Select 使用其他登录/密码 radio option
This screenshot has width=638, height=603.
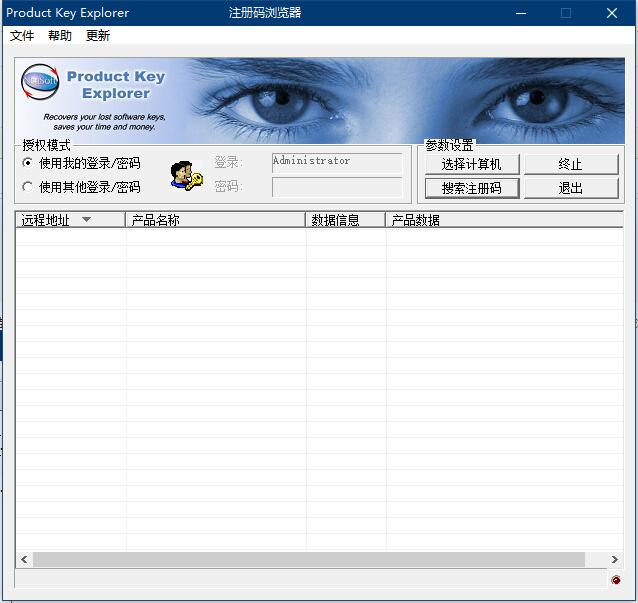(x=81, y=187)
